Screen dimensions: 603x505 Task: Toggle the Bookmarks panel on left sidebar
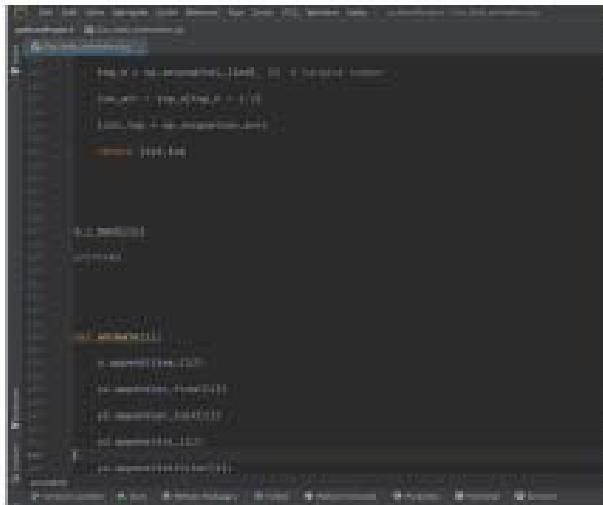[x=15, y=455]
